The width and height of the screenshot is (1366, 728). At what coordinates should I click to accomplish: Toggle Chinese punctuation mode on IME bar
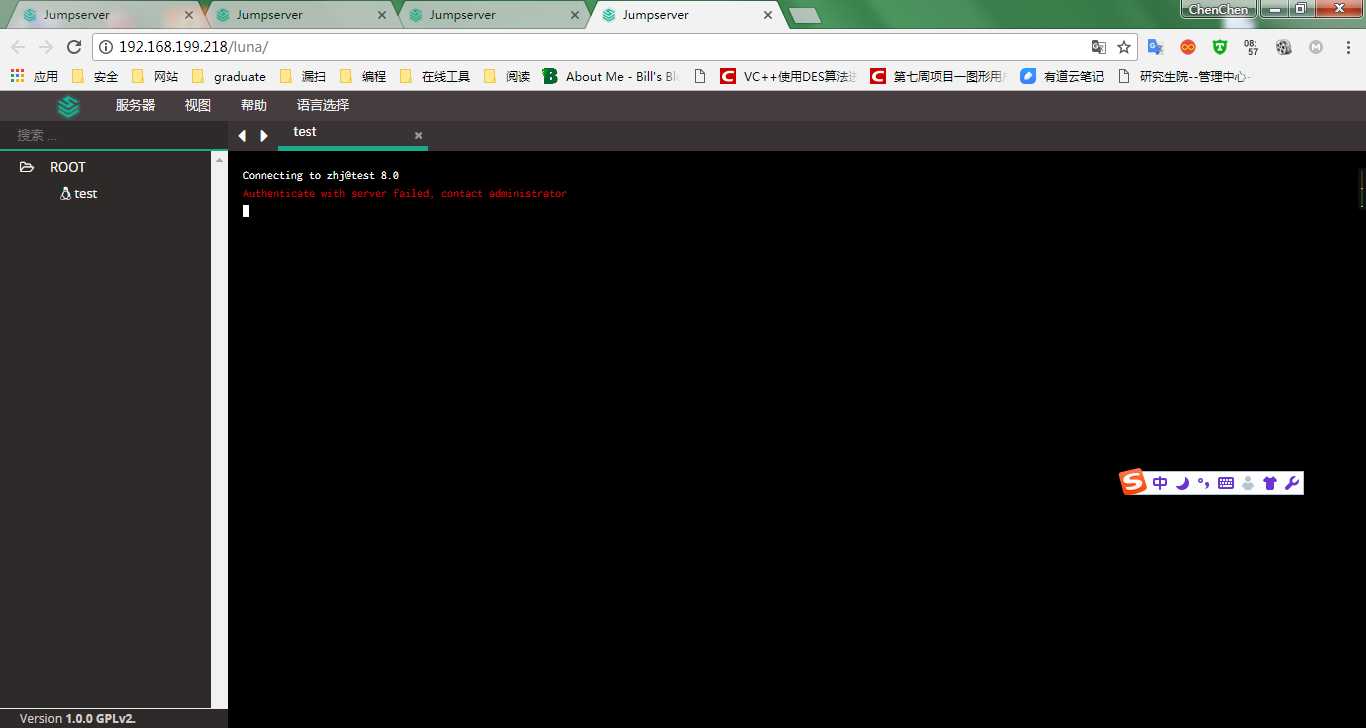[x=1203, y=483]
